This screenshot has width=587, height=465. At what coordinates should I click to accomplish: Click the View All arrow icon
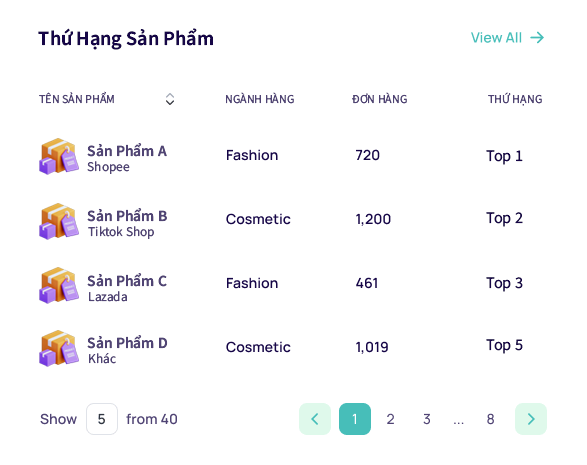(x=537, y=37)
